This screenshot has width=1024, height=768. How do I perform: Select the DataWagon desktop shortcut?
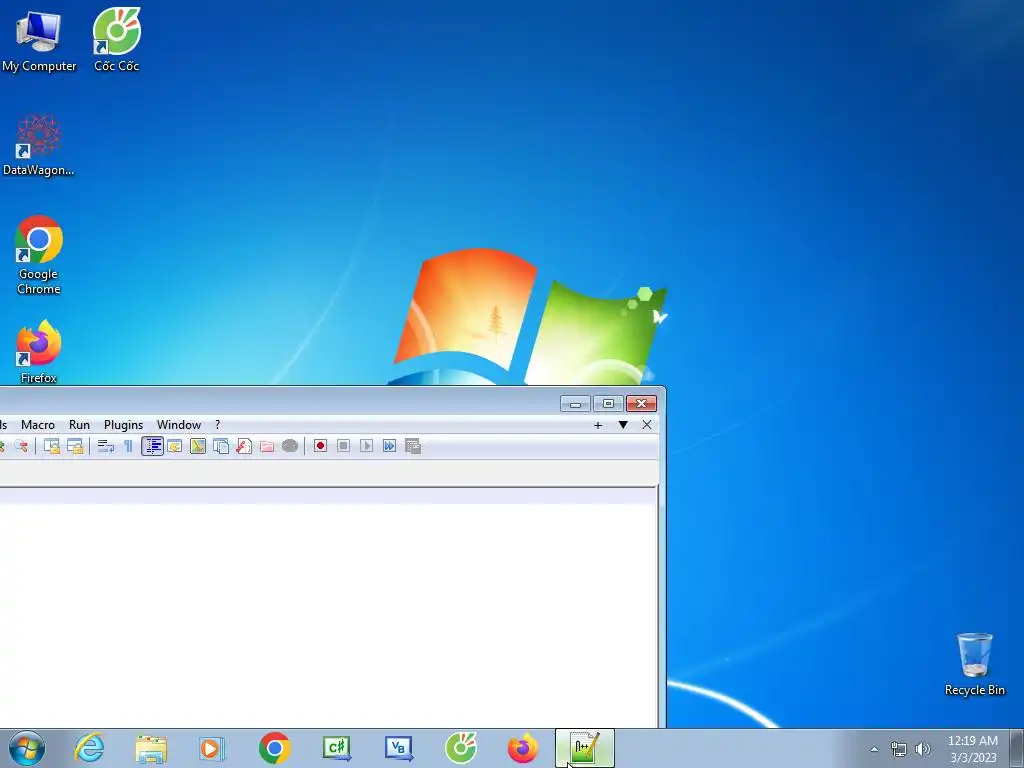tap(39, 146)
